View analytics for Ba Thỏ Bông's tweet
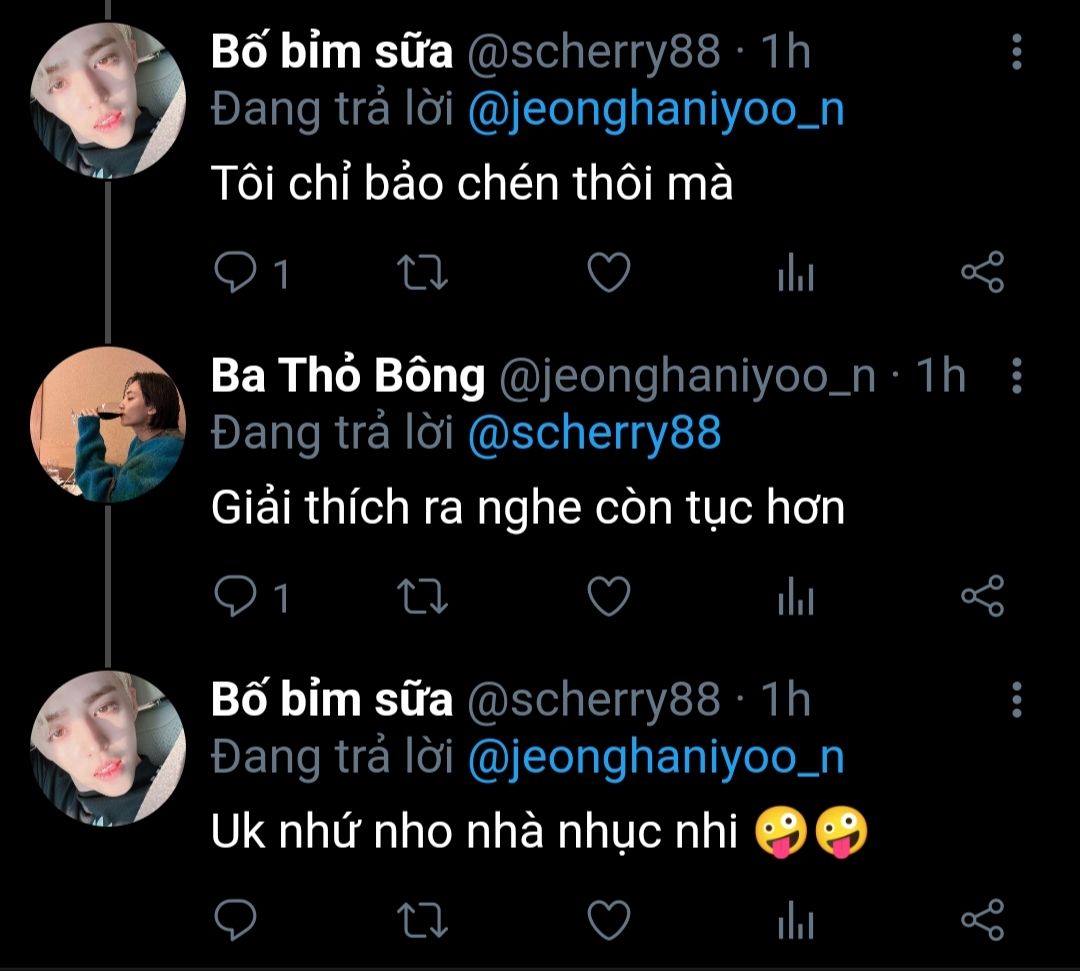Screen dimensions: 1080x971 pos(796,597)
